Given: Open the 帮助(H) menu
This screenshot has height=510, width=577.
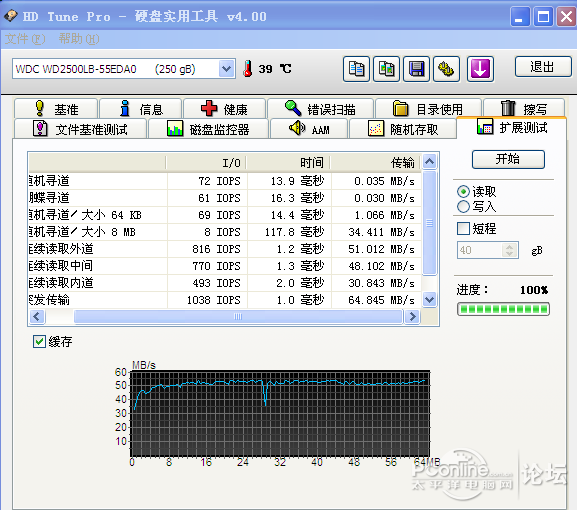Looking at the screenshot, I should coord(79,39).
